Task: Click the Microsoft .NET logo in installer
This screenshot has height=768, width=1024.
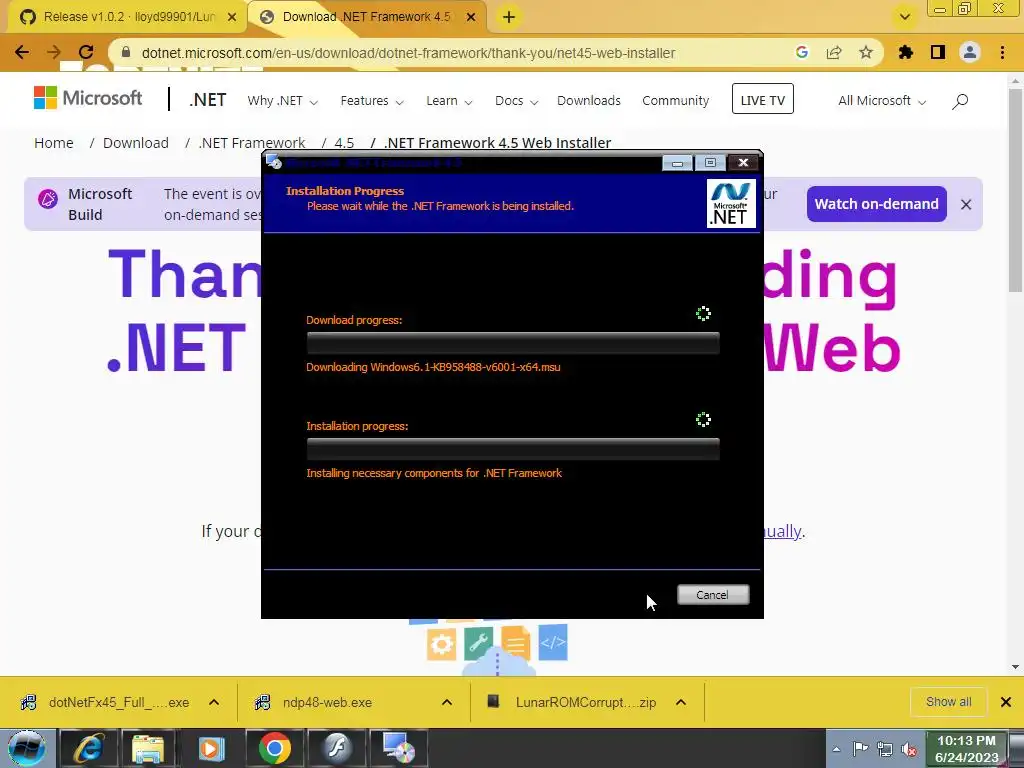Action: [x=731, y=204]
